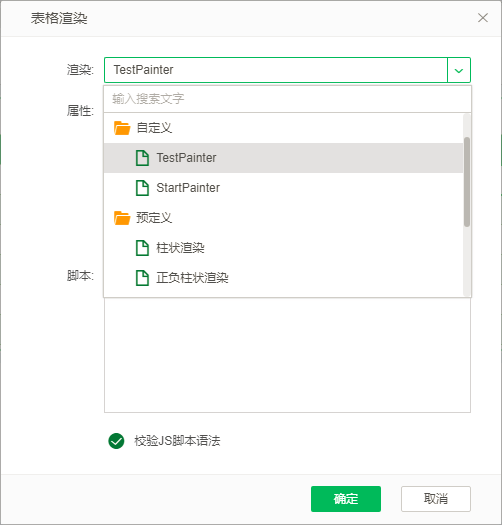Click inside the 脚本 text area
Image resolution: width=502 pixels, height=525 pixels.
[x=287, y=355]
